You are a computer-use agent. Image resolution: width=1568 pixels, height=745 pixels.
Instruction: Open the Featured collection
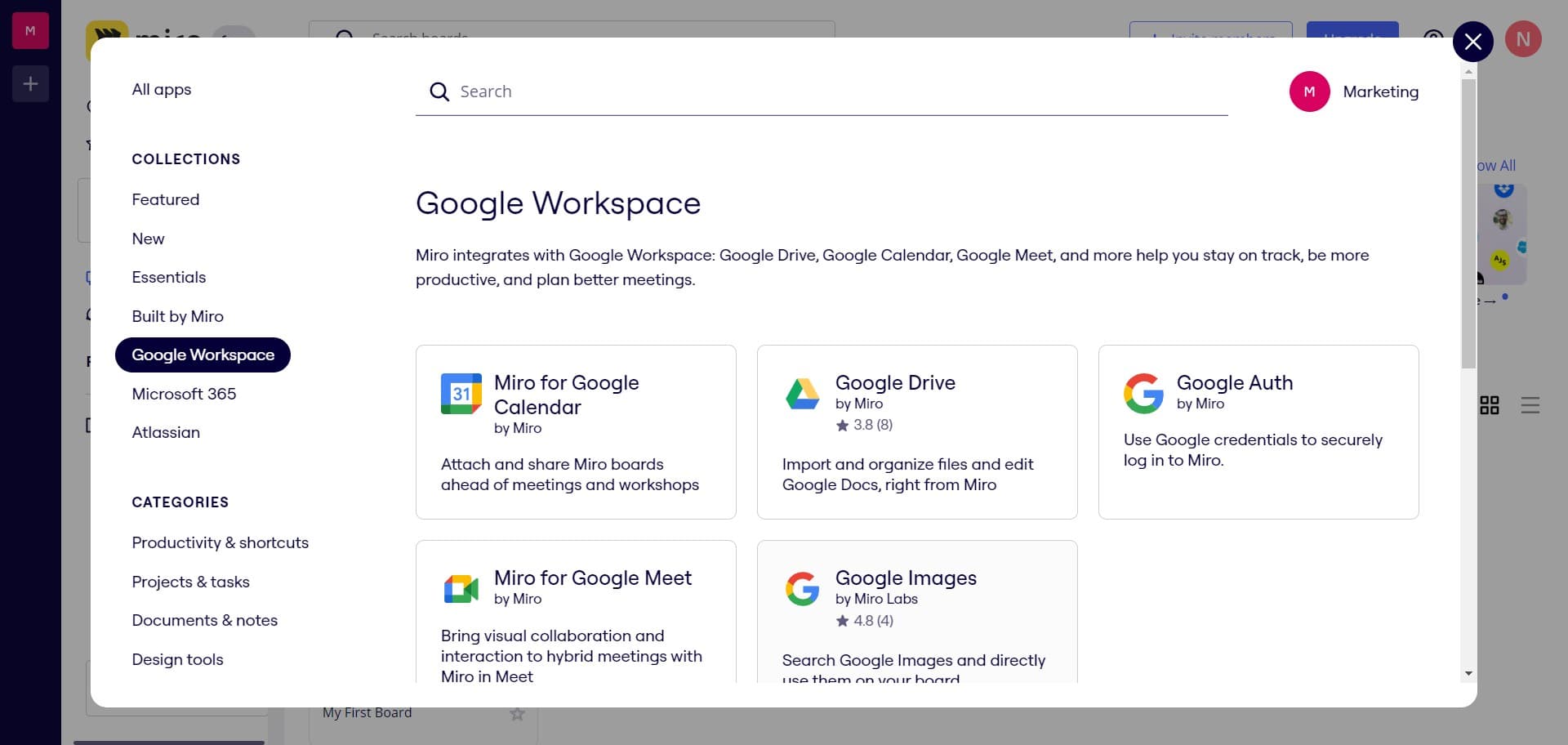[166, 199]
